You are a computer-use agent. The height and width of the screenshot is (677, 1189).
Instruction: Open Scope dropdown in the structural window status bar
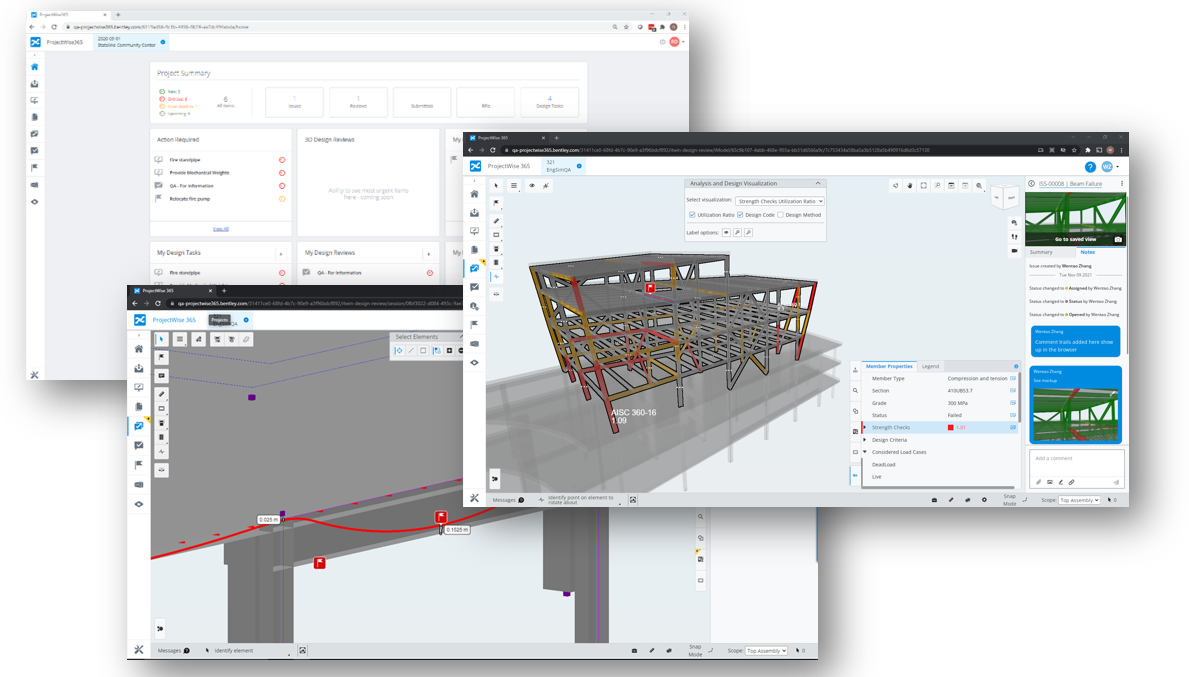(x=1080, y=500)
